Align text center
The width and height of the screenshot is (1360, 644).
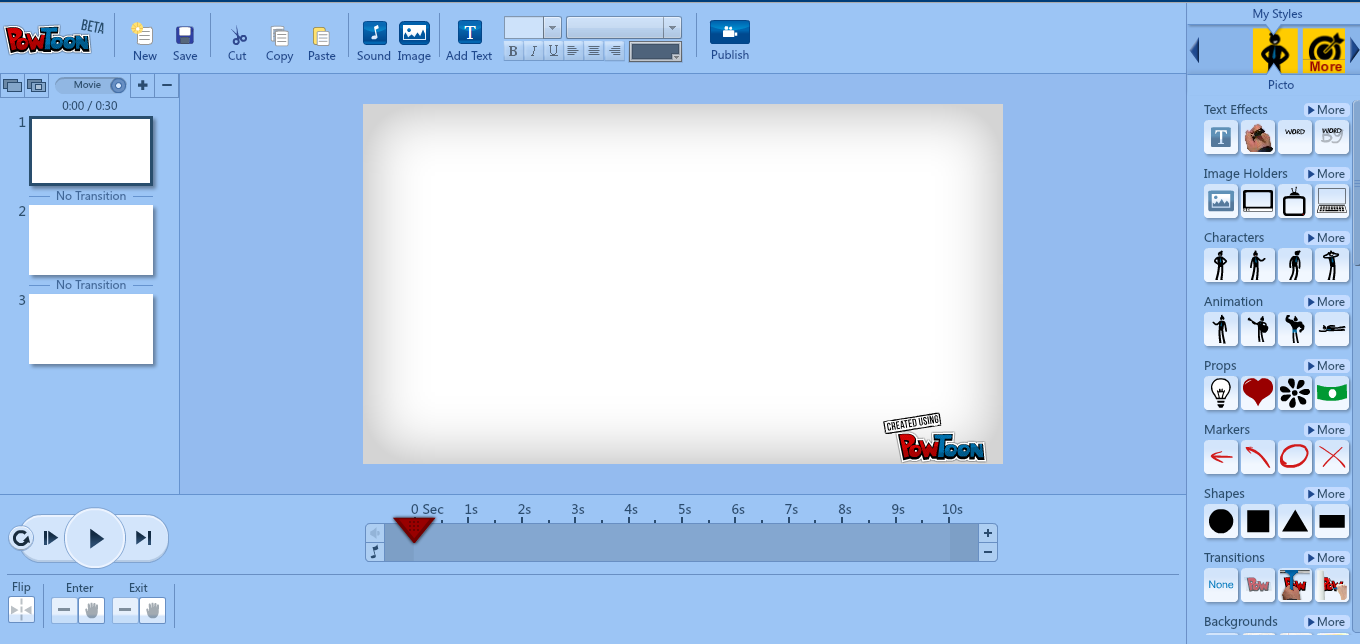(594, 51)
